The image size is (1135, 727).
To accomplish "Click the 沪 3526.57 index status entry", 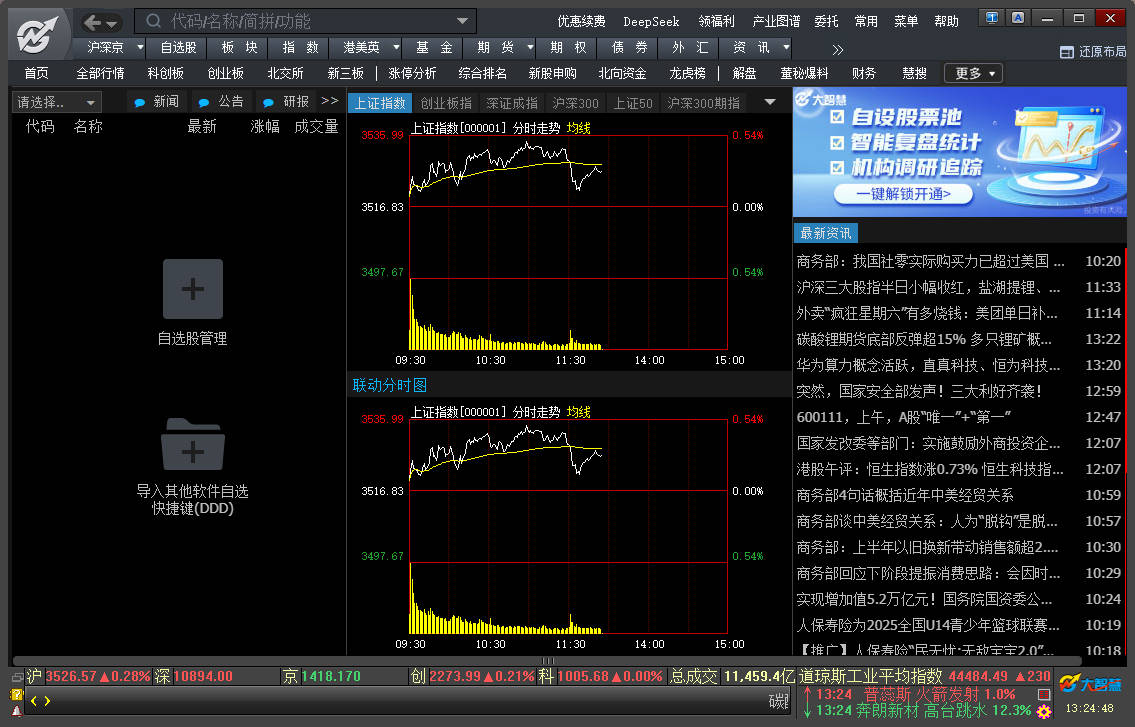I will coord(88,676).
